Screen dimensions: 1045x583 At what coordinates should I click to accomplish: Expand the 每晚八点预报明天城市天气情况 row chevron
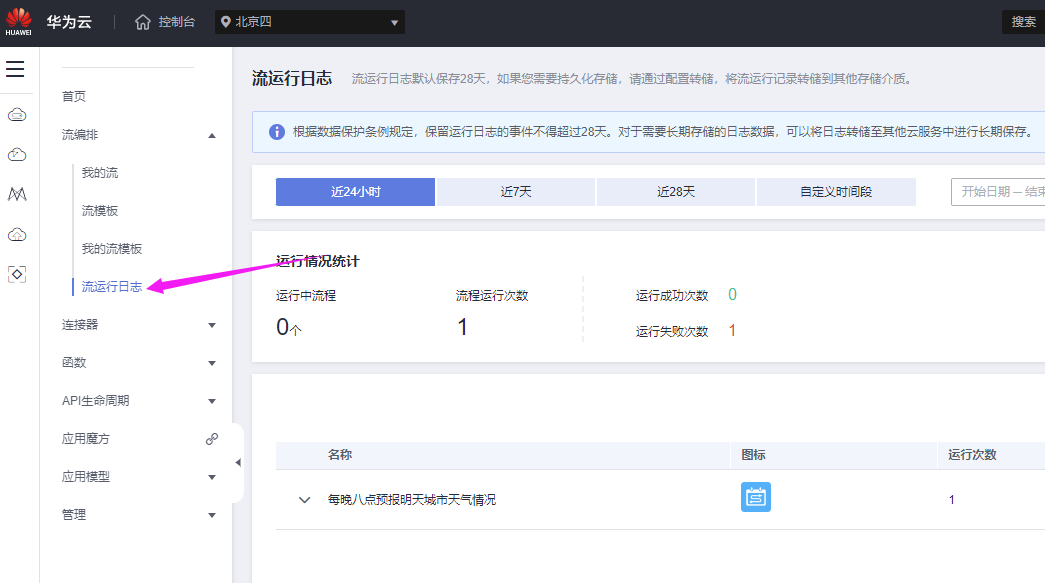pos(305,500)
